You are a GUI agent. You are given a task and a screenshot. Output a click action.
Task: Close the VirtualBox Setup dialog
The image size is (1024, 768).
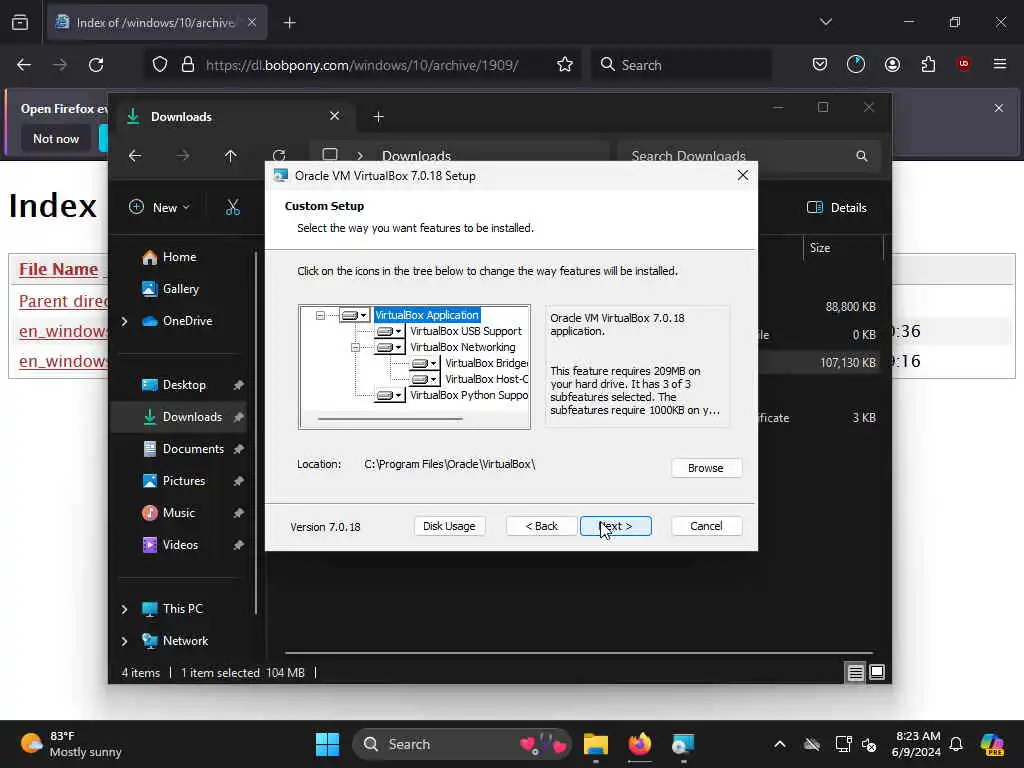(743, 176)
